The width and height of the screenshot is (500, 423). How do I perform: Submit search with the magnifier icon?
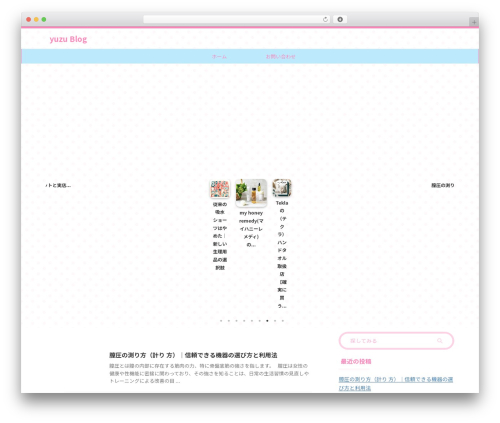pyautogui.click(x=440, y=341)
